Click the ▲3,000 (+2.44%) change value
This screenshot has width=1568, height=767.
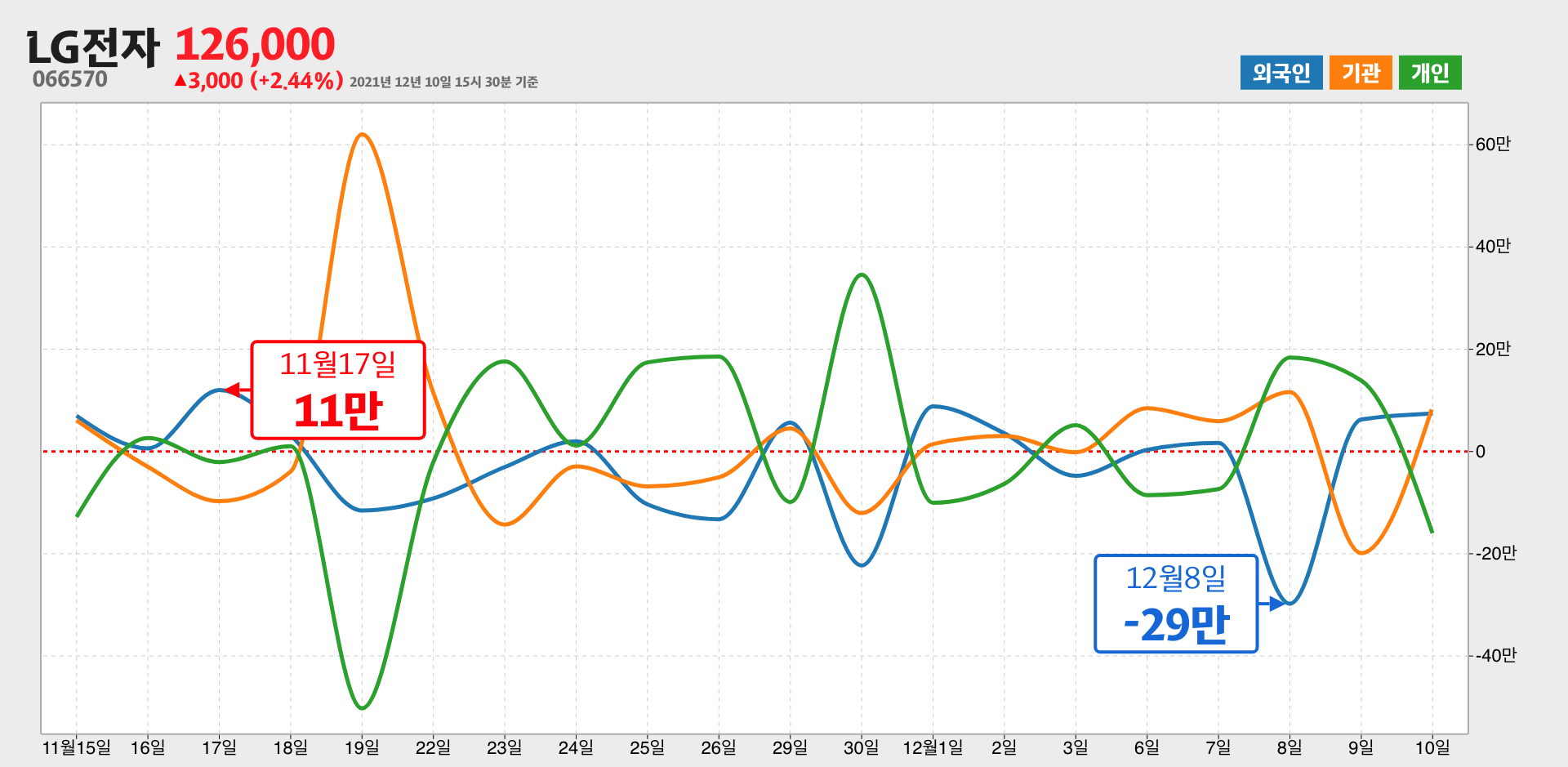click(x=258, y=81)
